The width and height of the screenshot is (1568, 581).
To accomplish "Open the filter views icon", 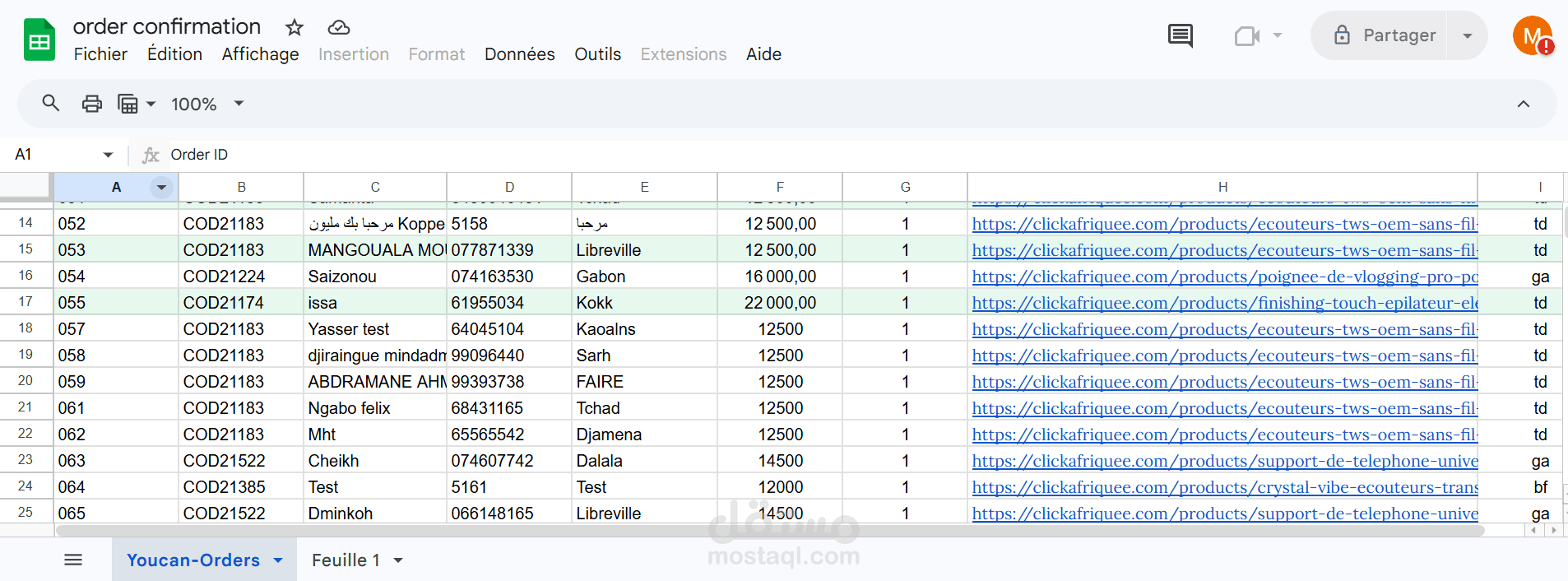I will coord(128,104).
